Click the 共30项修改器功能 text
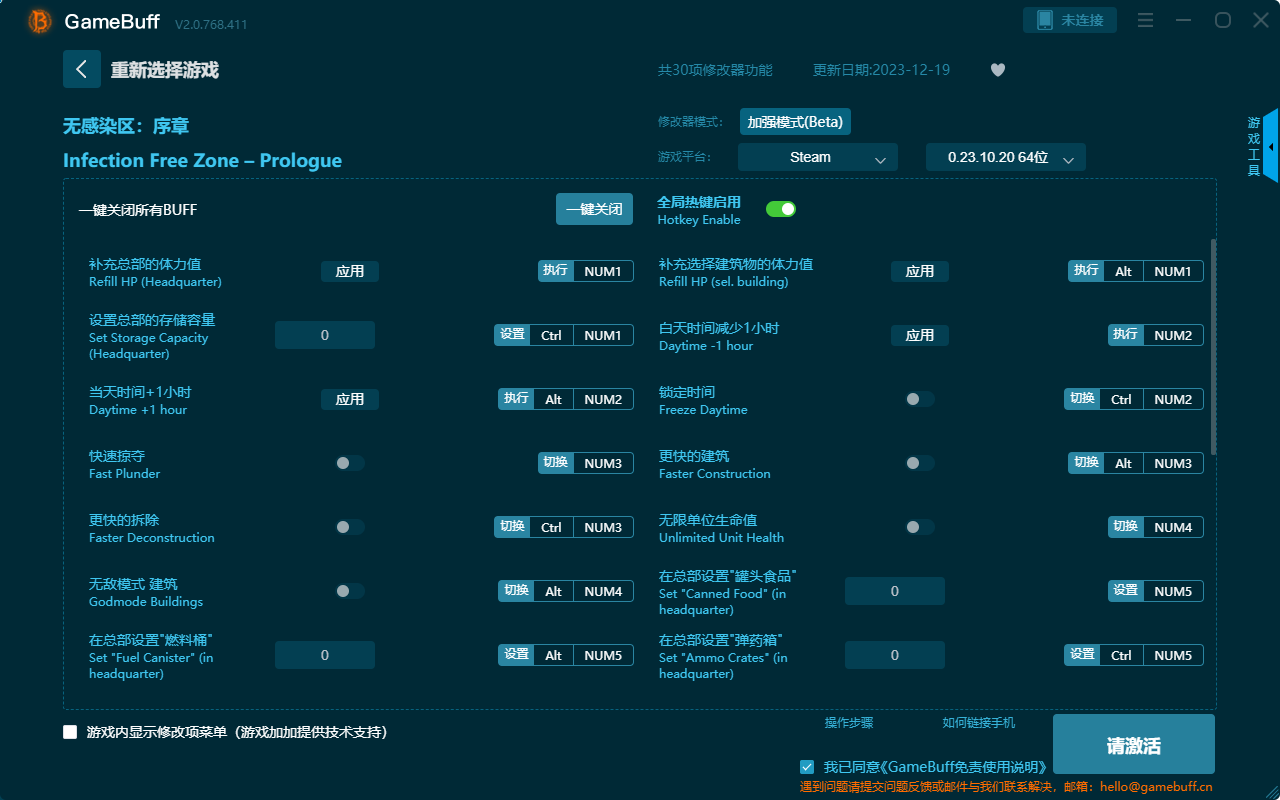 point(715,70)
